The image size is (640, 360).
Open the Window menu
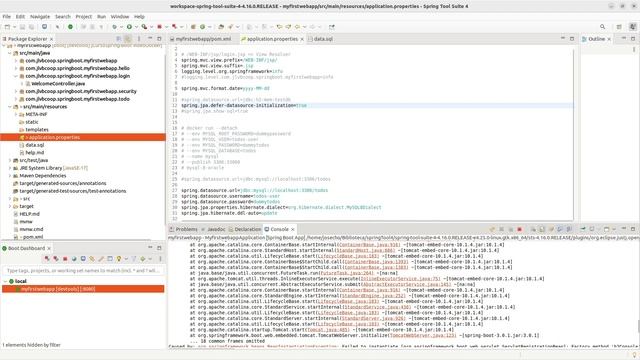tap(120, 17)
